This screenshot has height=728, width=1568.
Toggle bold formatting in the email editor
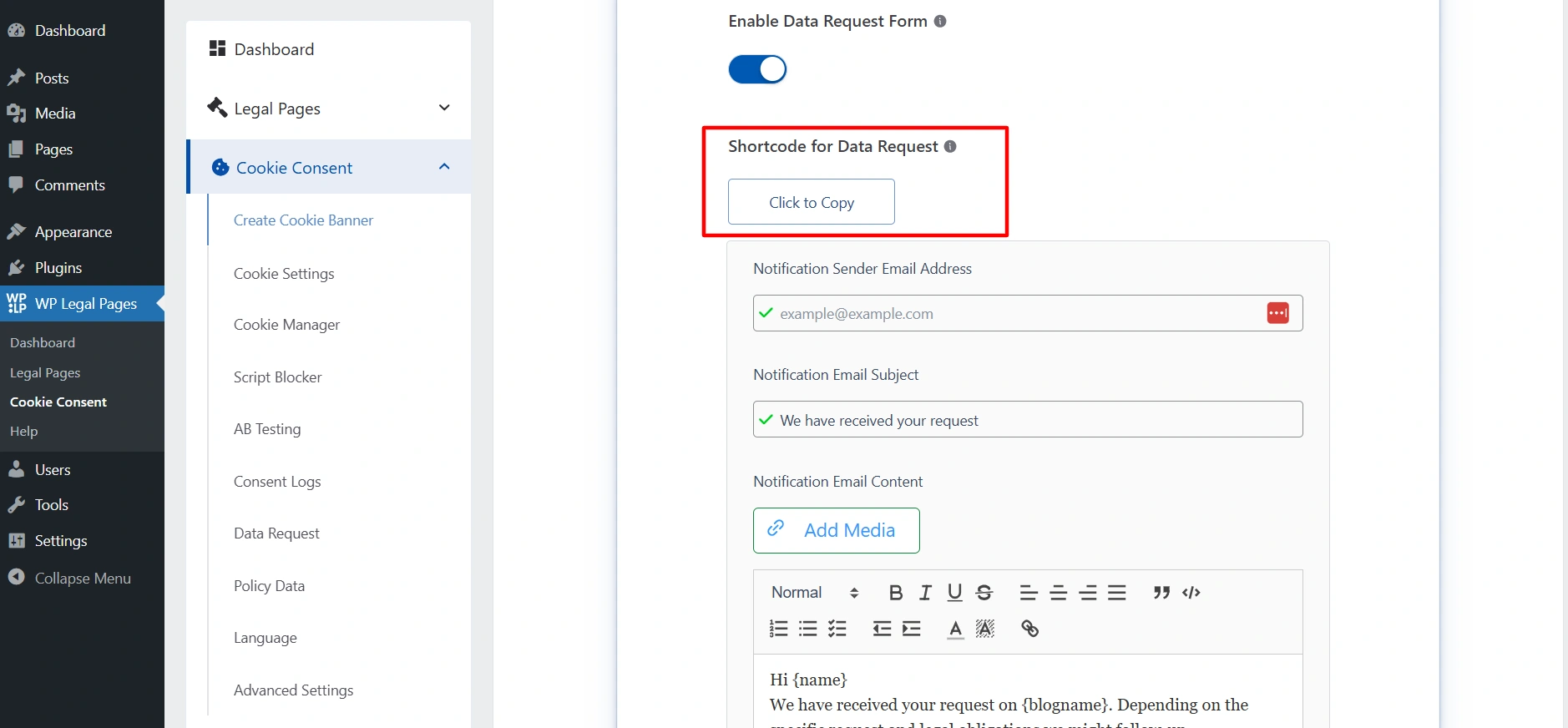[x=896, y=593]
